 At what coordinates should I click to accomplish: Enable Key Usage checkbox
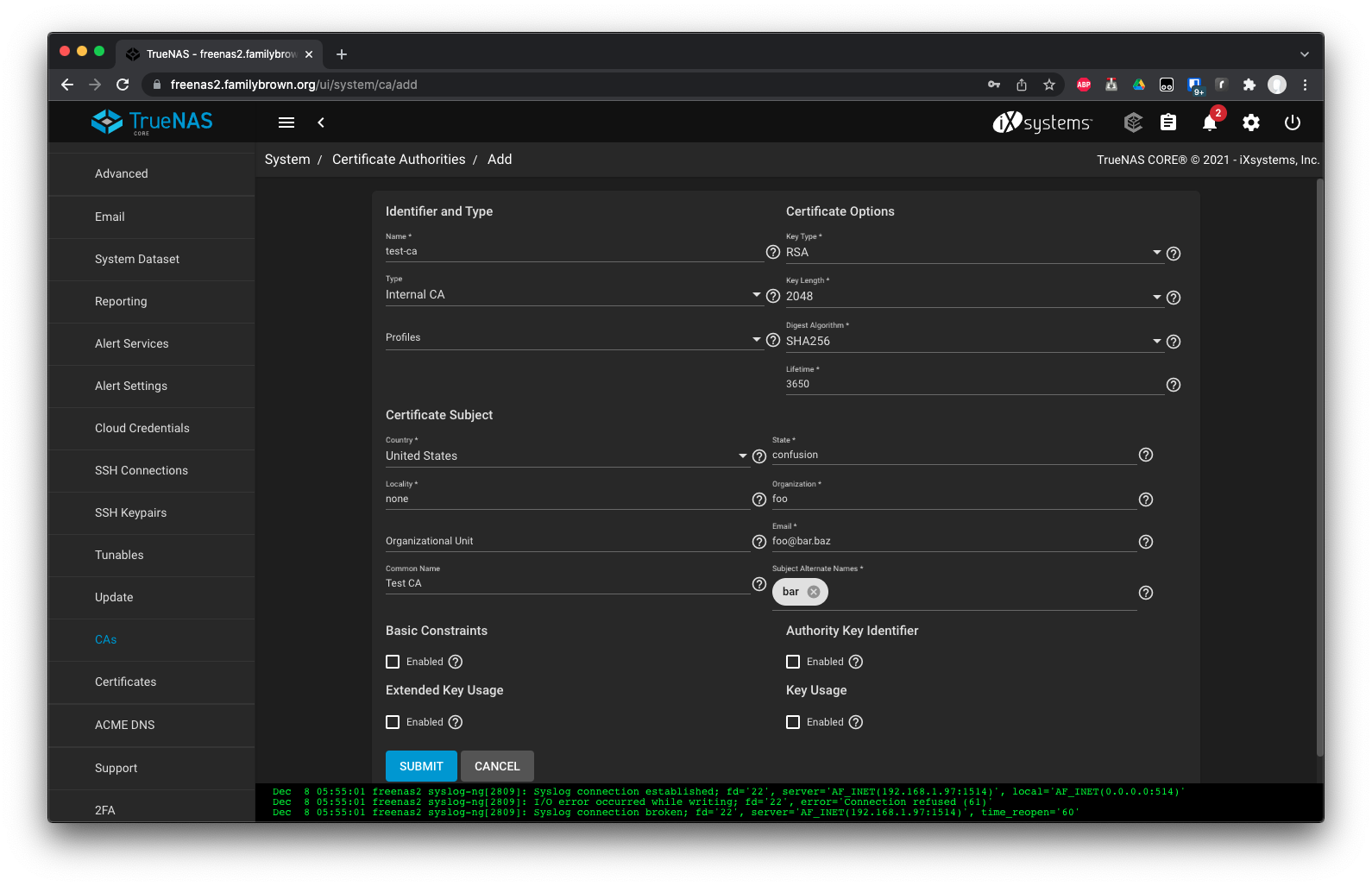[x=793, y=722]
